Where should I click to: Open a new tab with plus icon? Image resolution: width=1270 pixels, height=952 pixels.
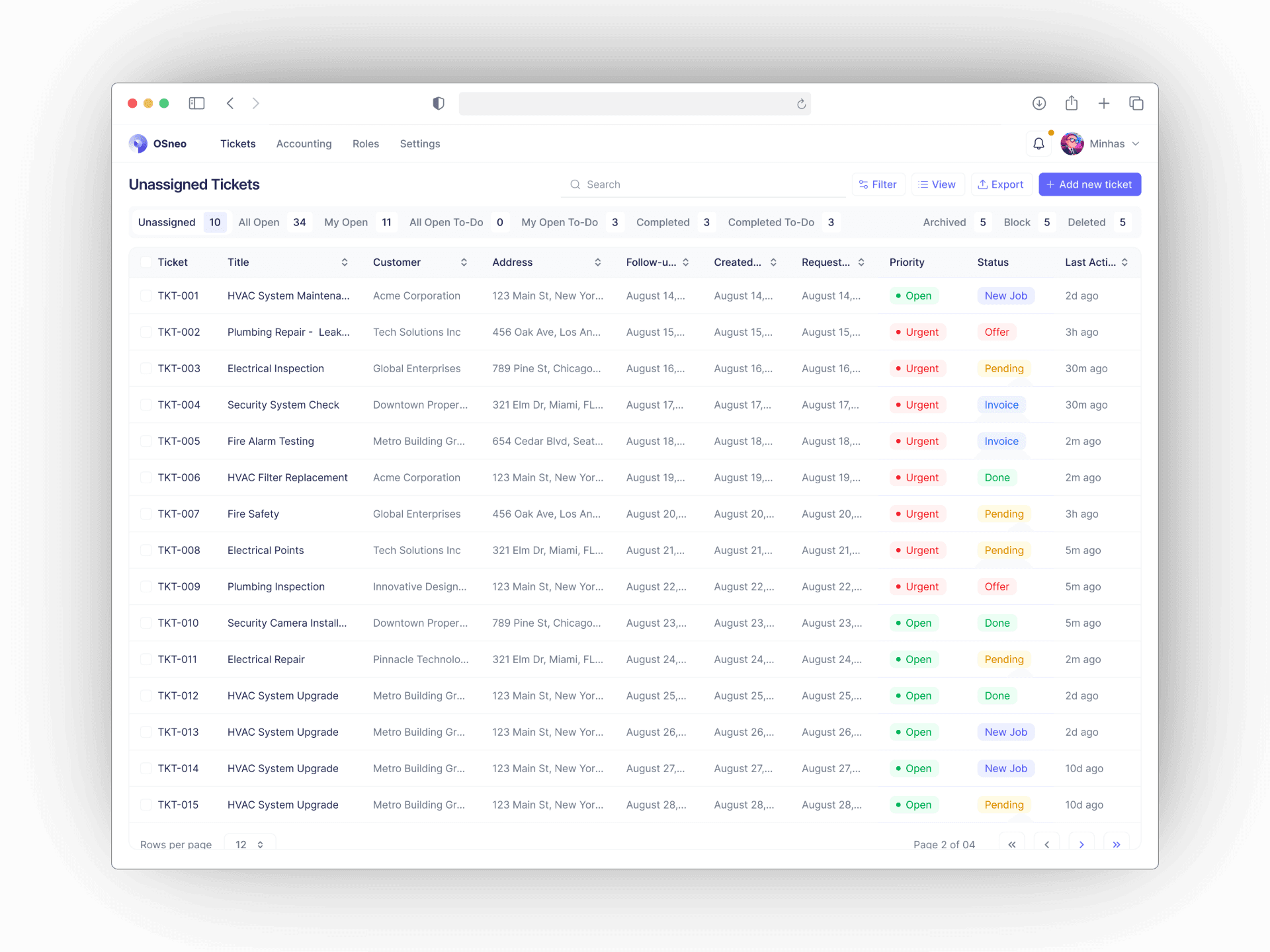coord(1104,103)
